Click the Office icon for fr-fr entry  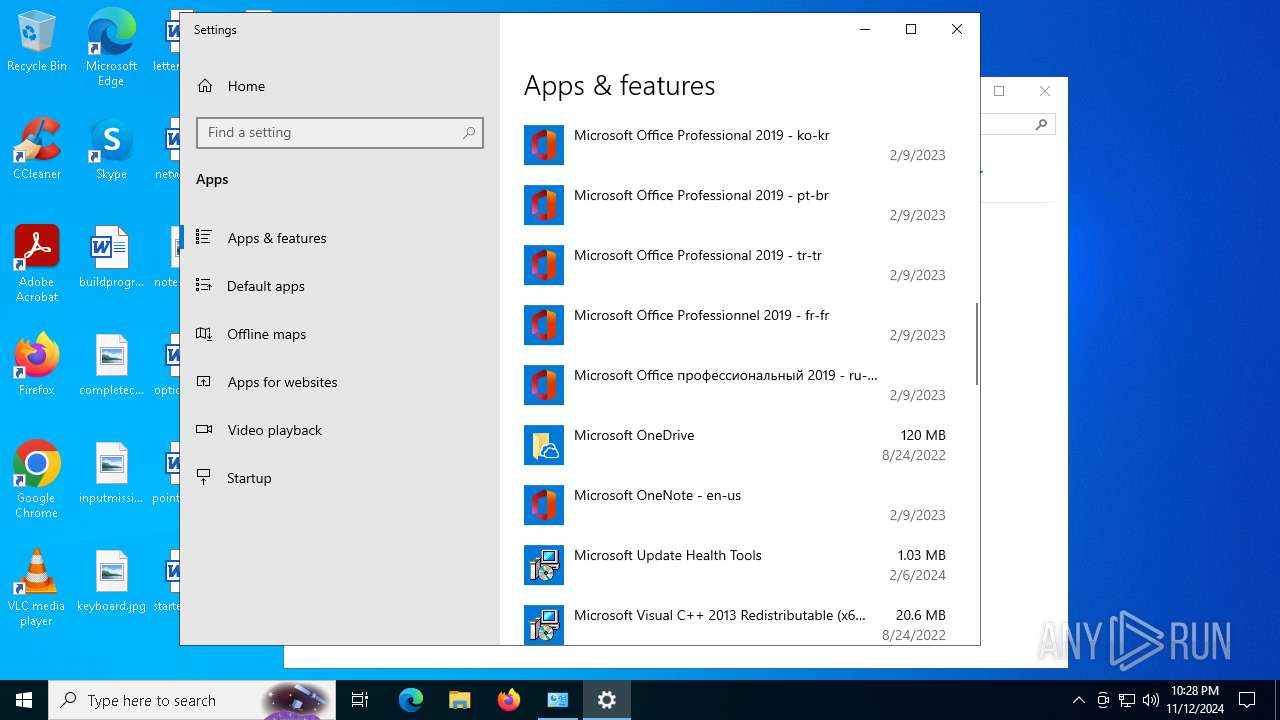(544, 325)
